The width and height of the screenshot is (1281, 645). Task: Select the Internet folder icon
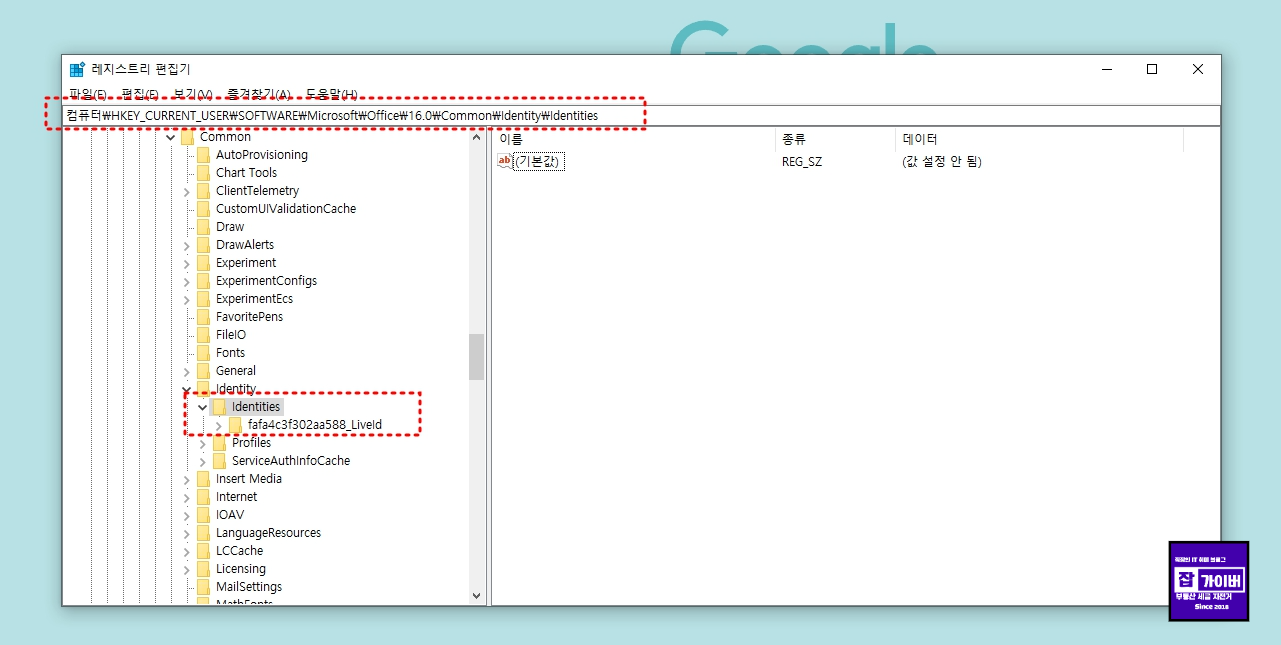(x=203, y=497)
